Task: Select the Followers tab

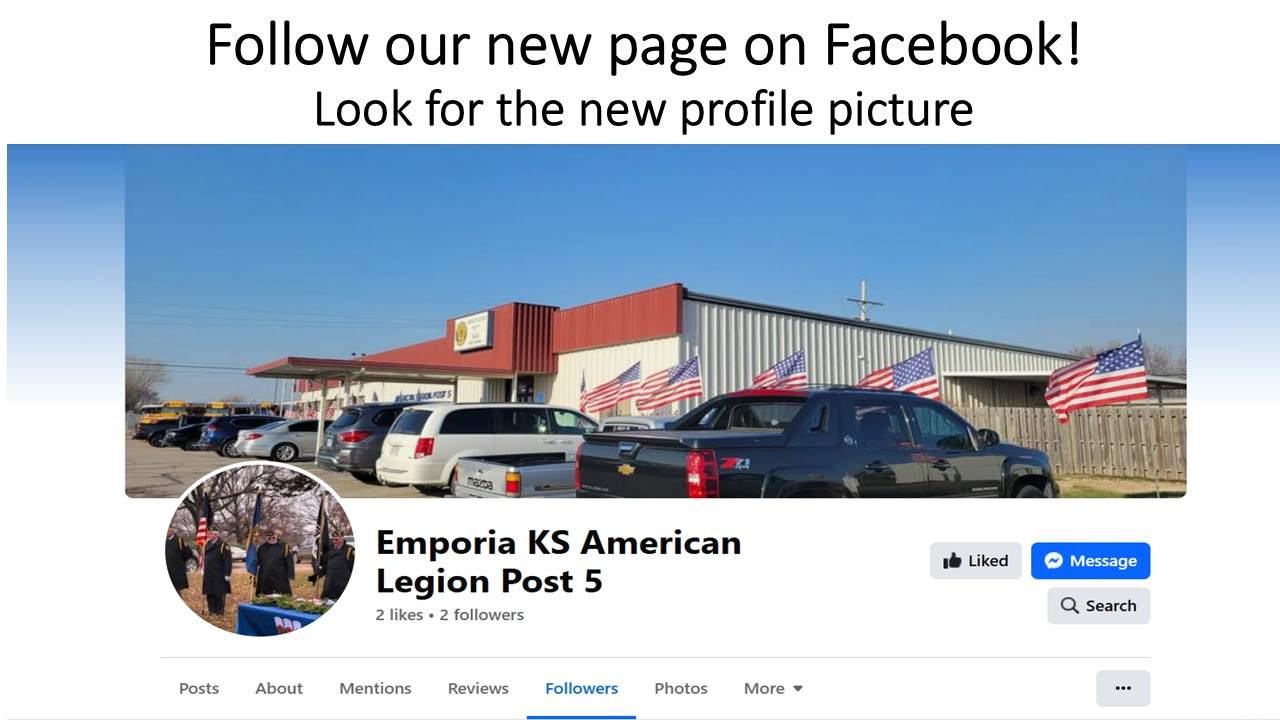Action: [581, 688]
